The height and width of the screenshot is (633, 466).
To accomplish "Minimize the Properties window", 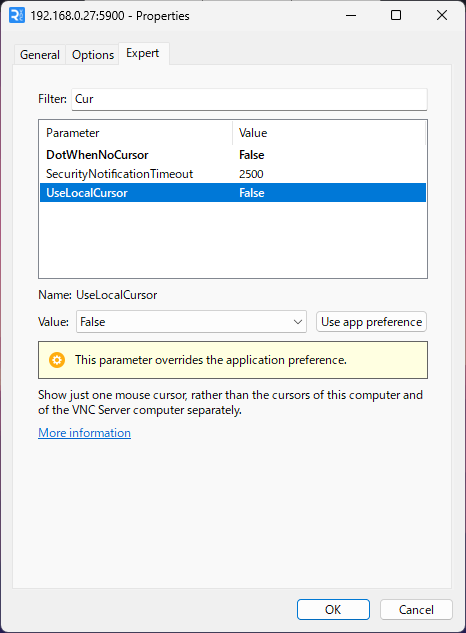I will [x=351, y=16].
